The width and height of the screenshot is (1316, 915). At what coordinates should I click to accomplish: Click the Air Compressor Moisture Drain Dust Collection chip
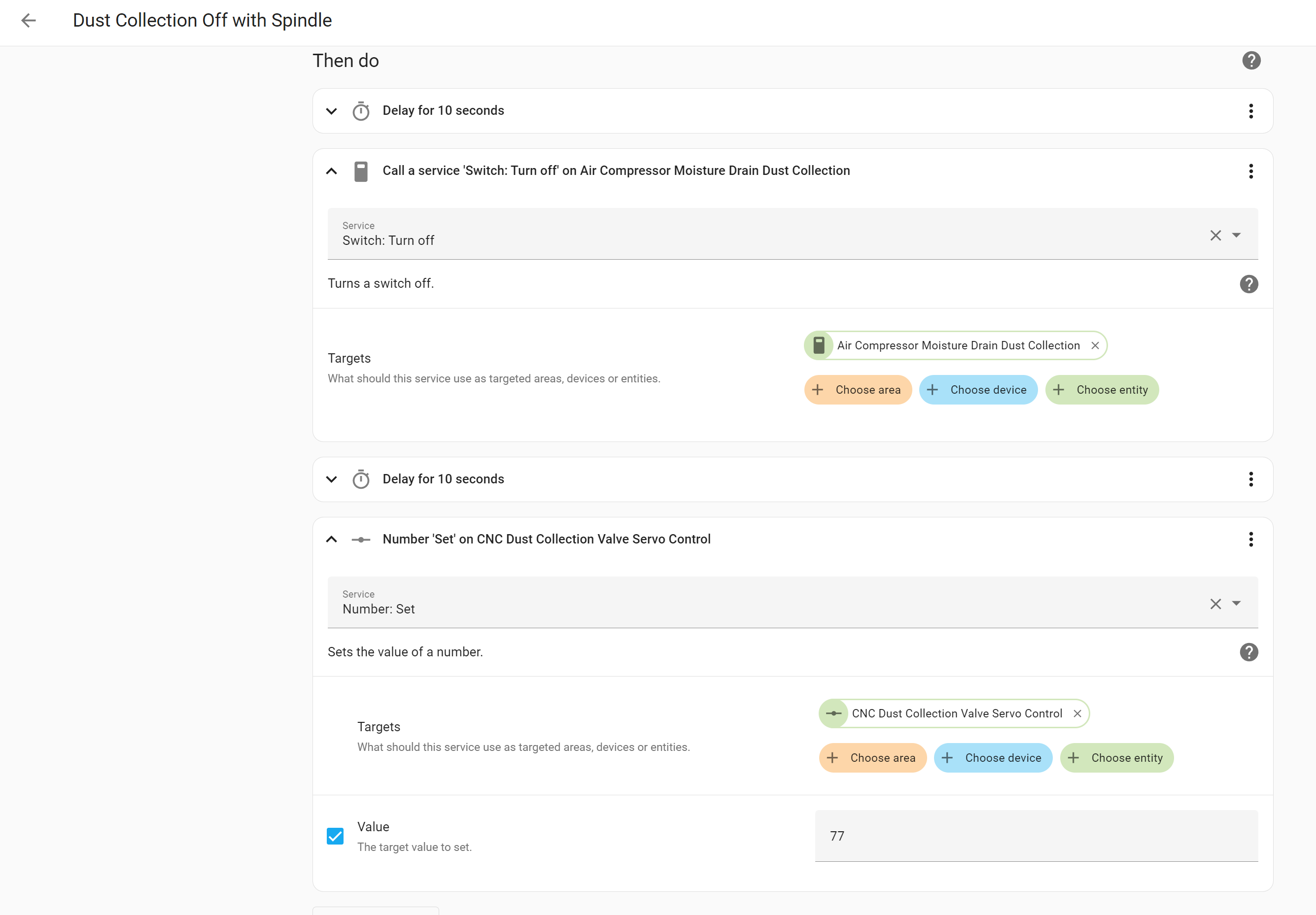(x=956, y=345)
